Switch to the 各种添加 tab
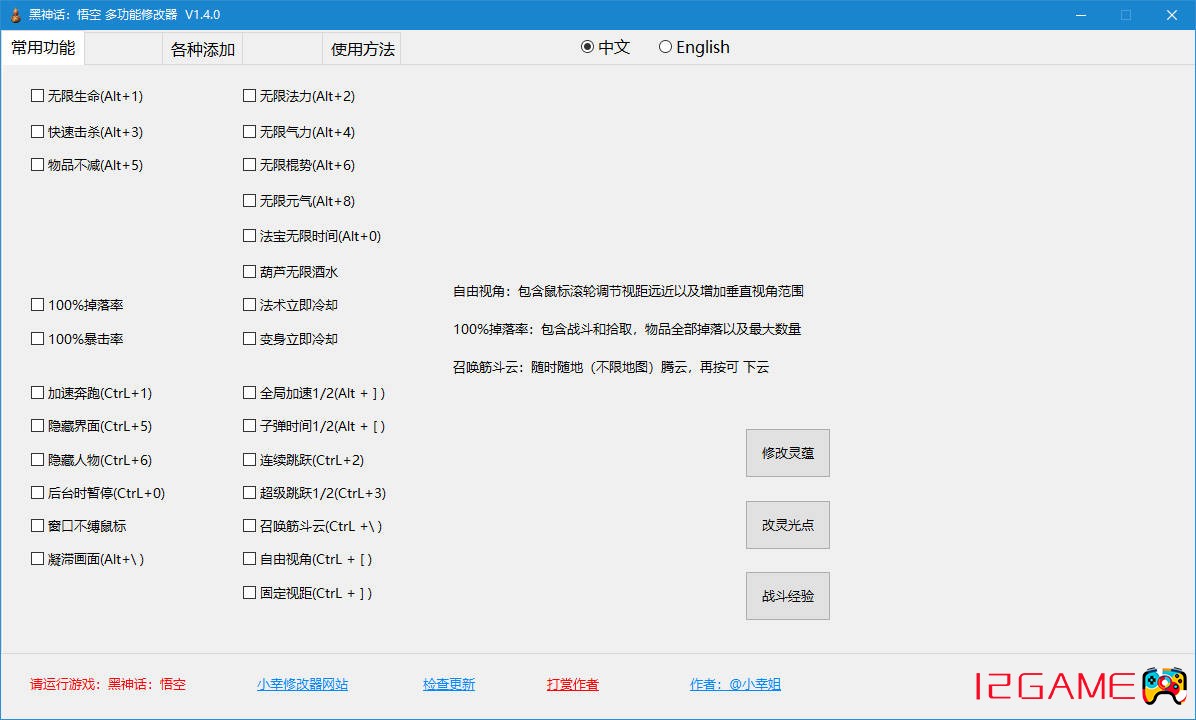Viewport: 1196px width, 720px height. (x=202, y=50)
